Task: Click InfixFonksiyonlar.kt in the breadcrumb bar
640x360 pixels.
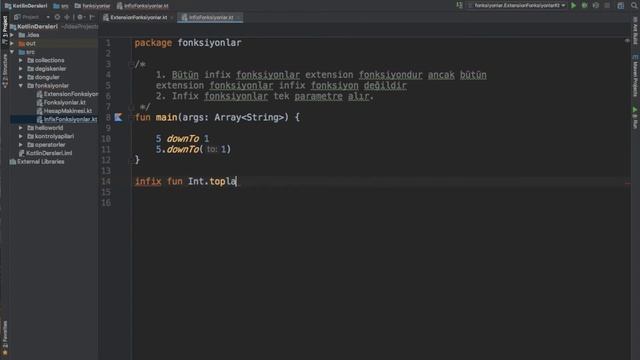Action: click(142, 6)
